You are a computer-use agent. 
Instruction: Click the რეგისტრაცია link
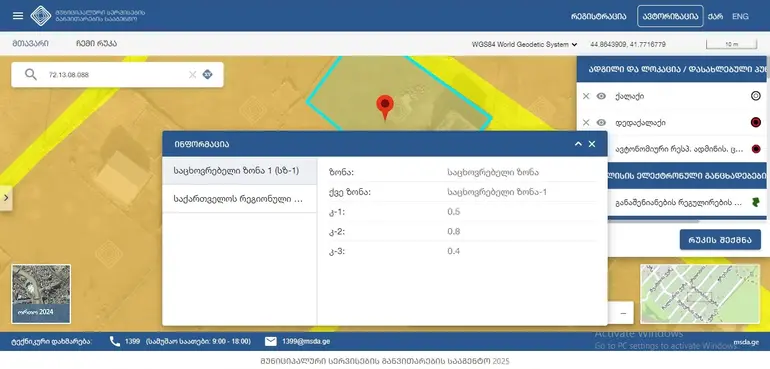point(599,16)
